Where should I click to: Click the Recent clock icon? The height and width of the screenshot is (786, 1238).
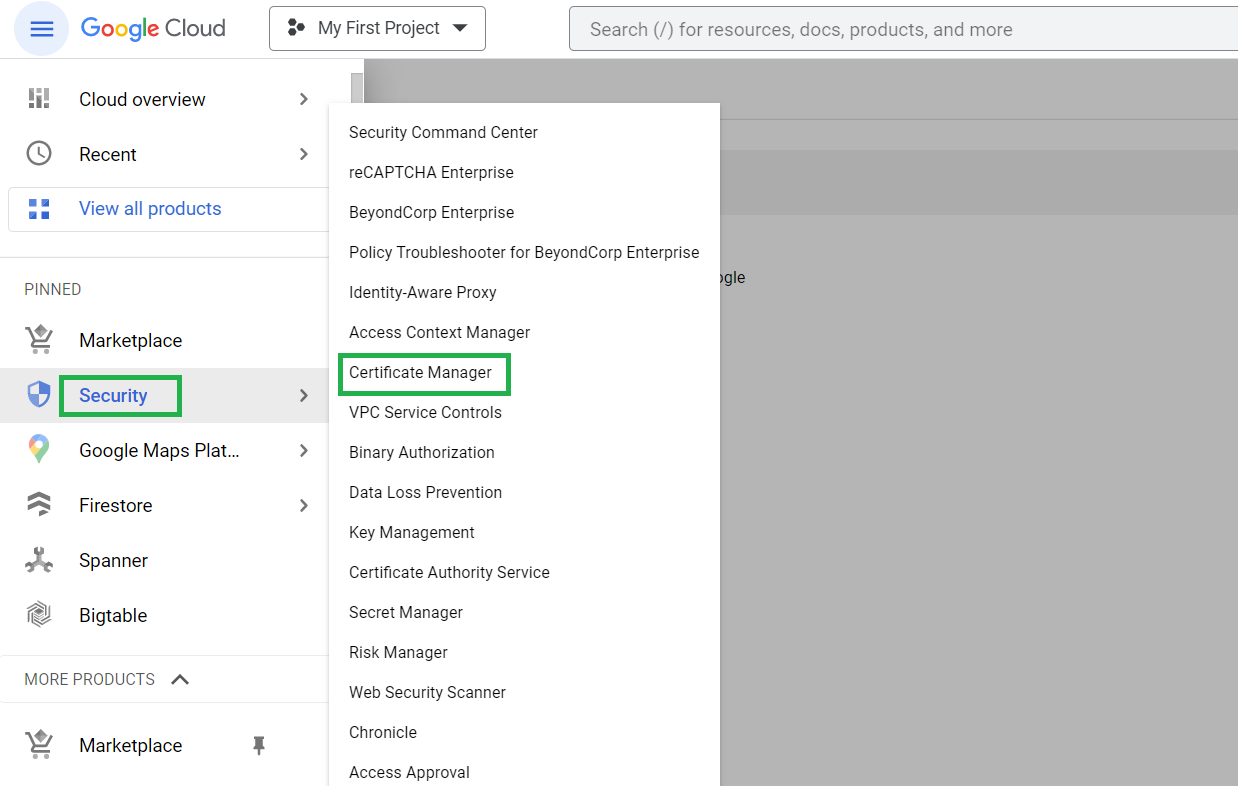(39, 154)
